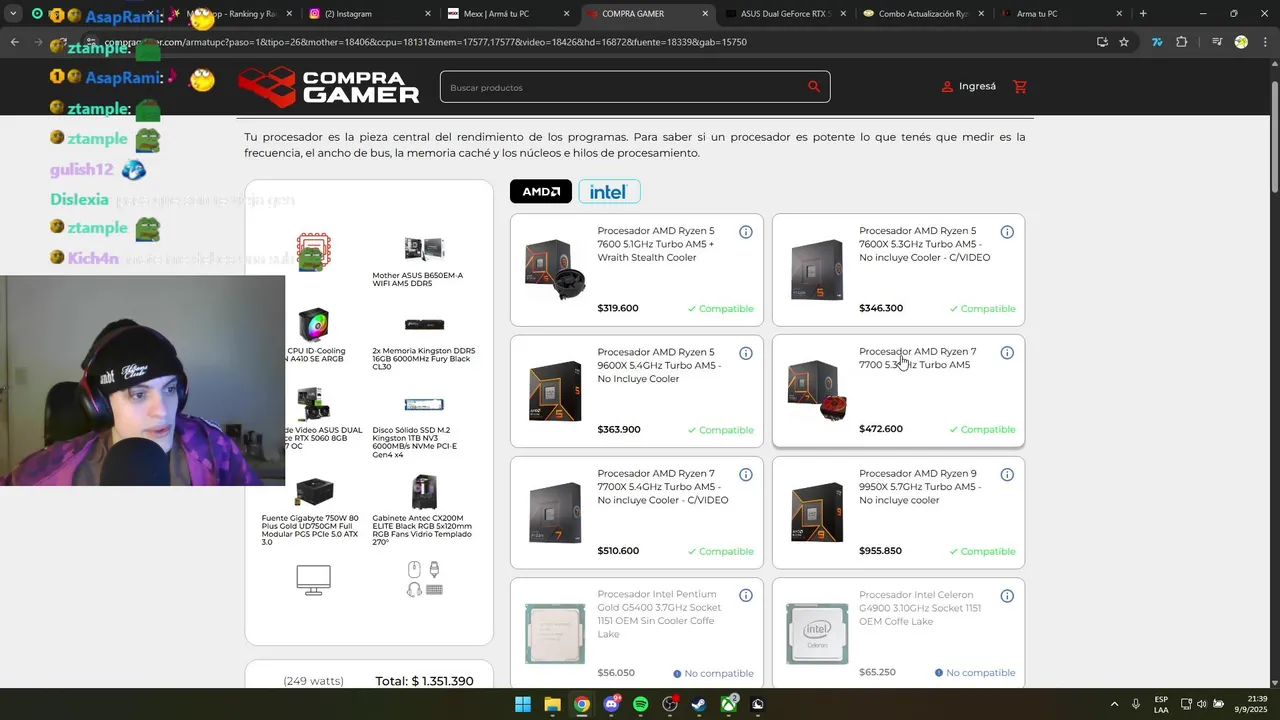Open the shopping cart
1280x720 pixels.
[x=1020, y=87]
